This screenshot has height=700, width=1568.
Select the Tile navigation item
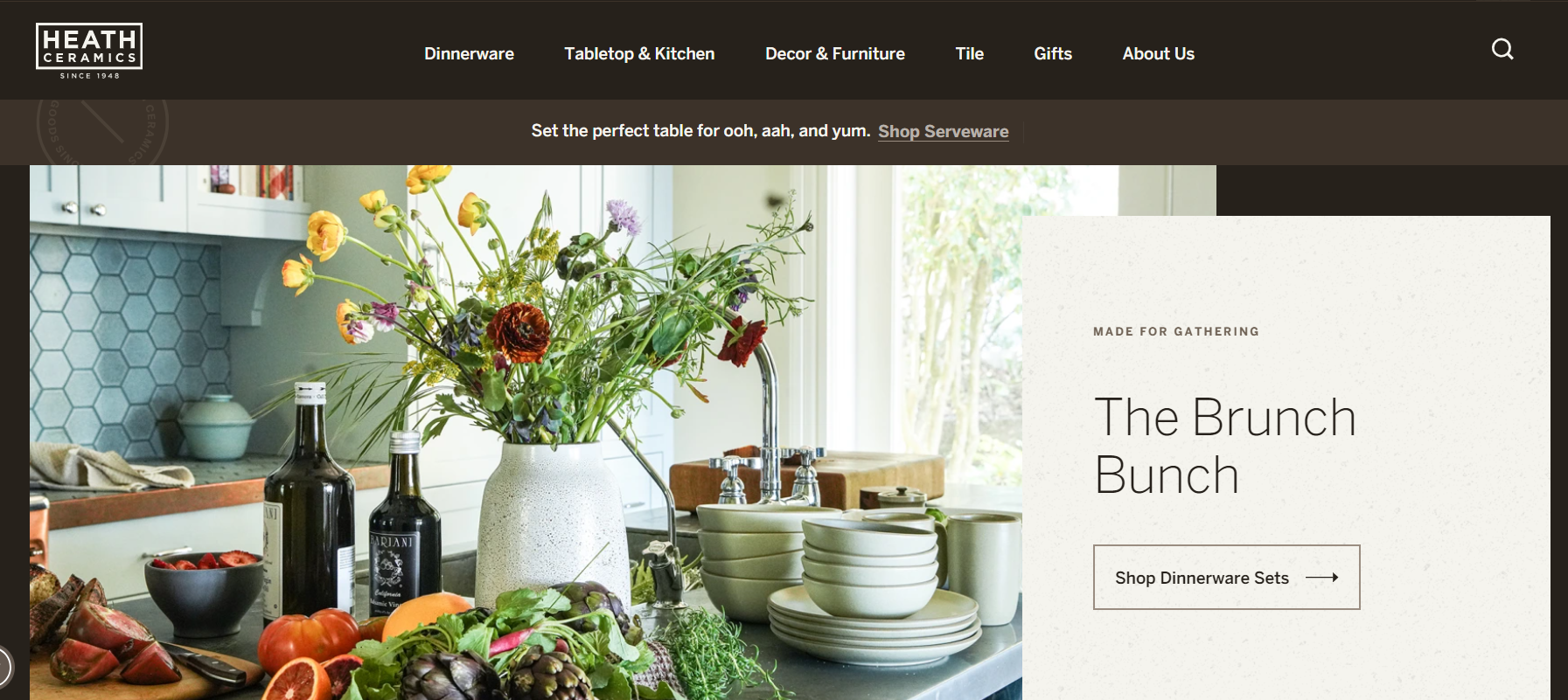click(x=969, y=53)
